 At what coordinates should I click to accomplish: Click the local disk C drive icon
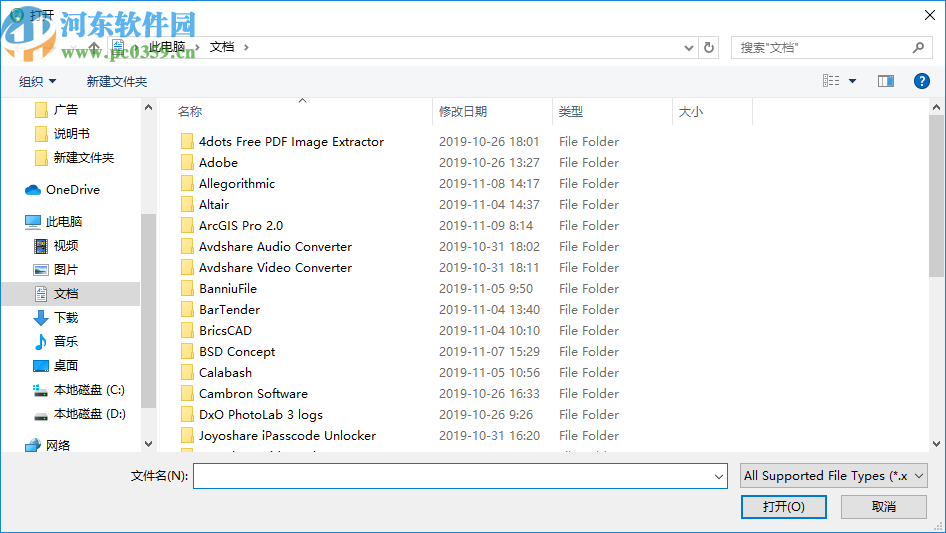click(x=40, y=390)
